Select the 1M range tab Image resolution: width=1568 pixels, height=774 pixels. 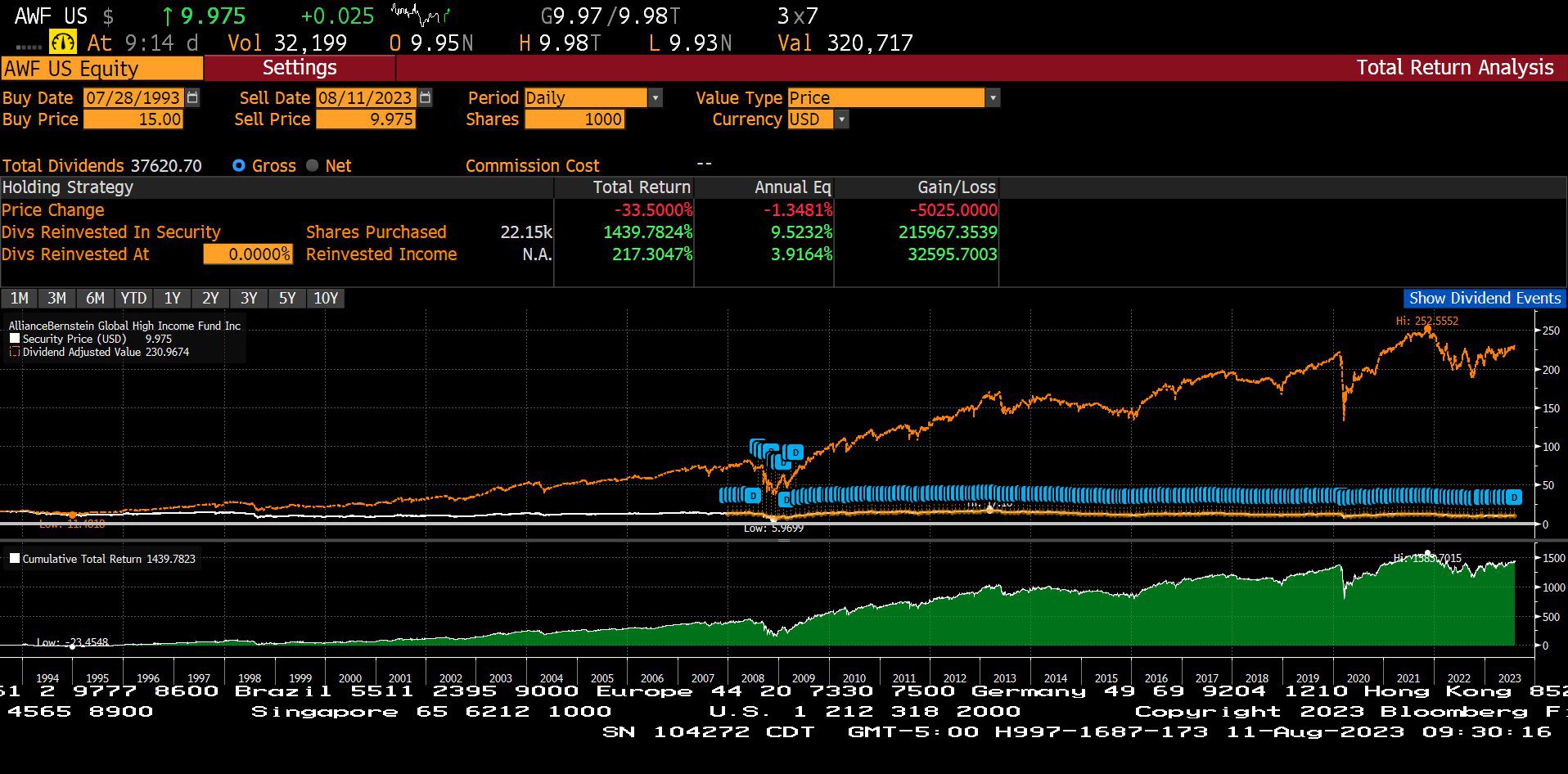pyautogui.click(x=19, y=298)
